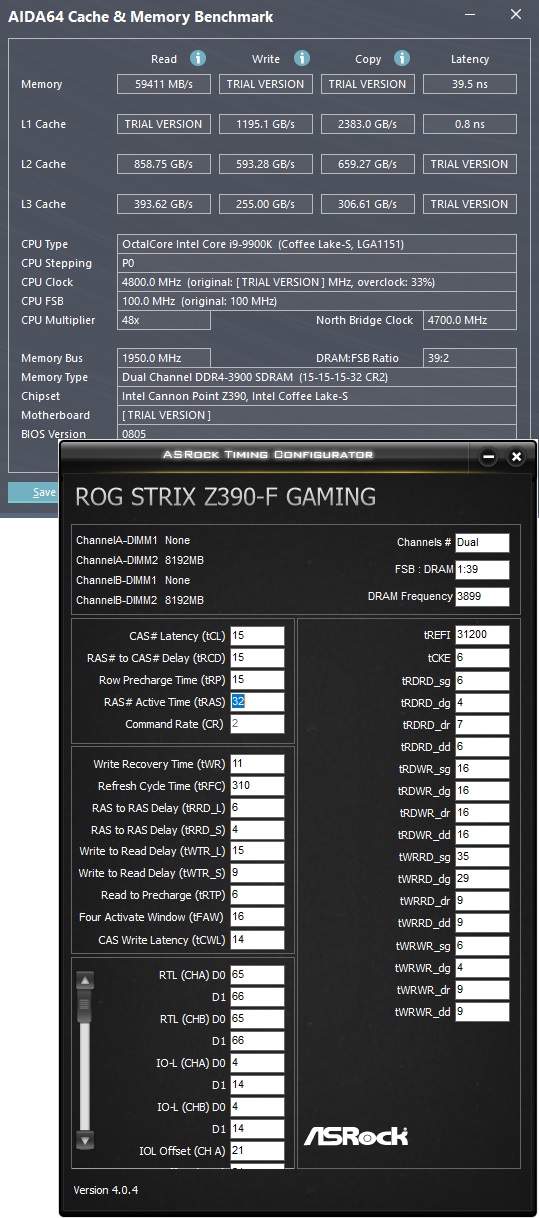The width and height of the screenshot is (539, 1218).
Task: Minimize the ASRock Timing Configurator window
Action: coord(489,457)
